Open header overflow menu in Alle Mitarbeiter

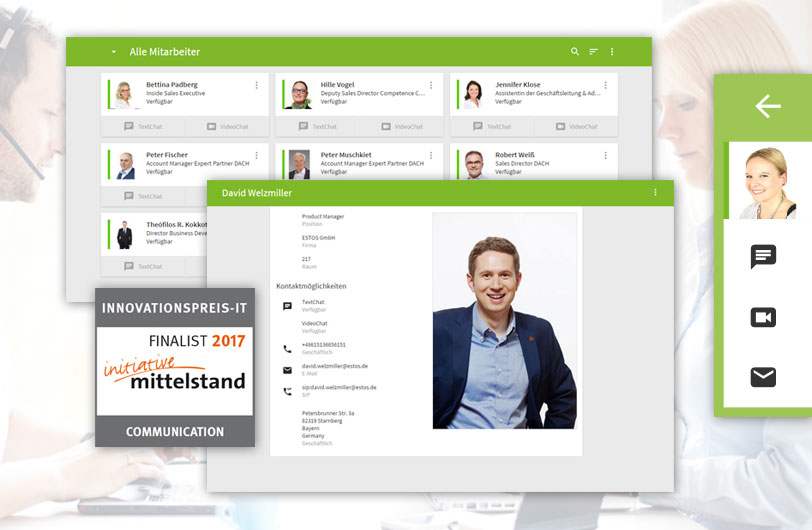click(x=612, y=51)
